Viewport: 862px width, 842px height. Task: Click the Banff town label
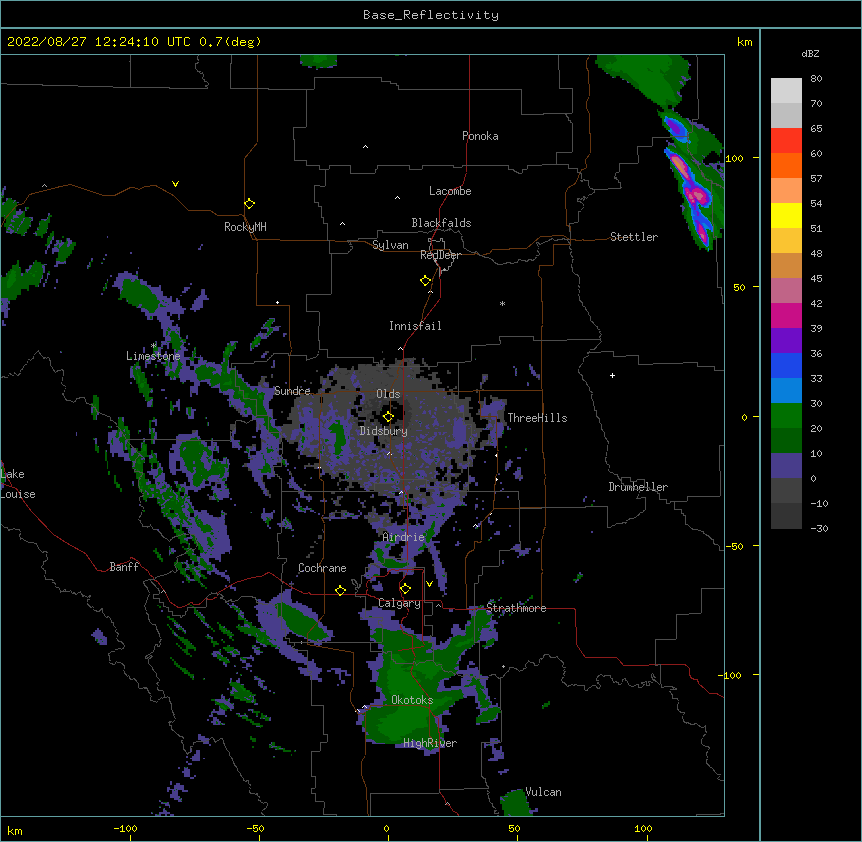pyautogui.click(x=124, y=567)
